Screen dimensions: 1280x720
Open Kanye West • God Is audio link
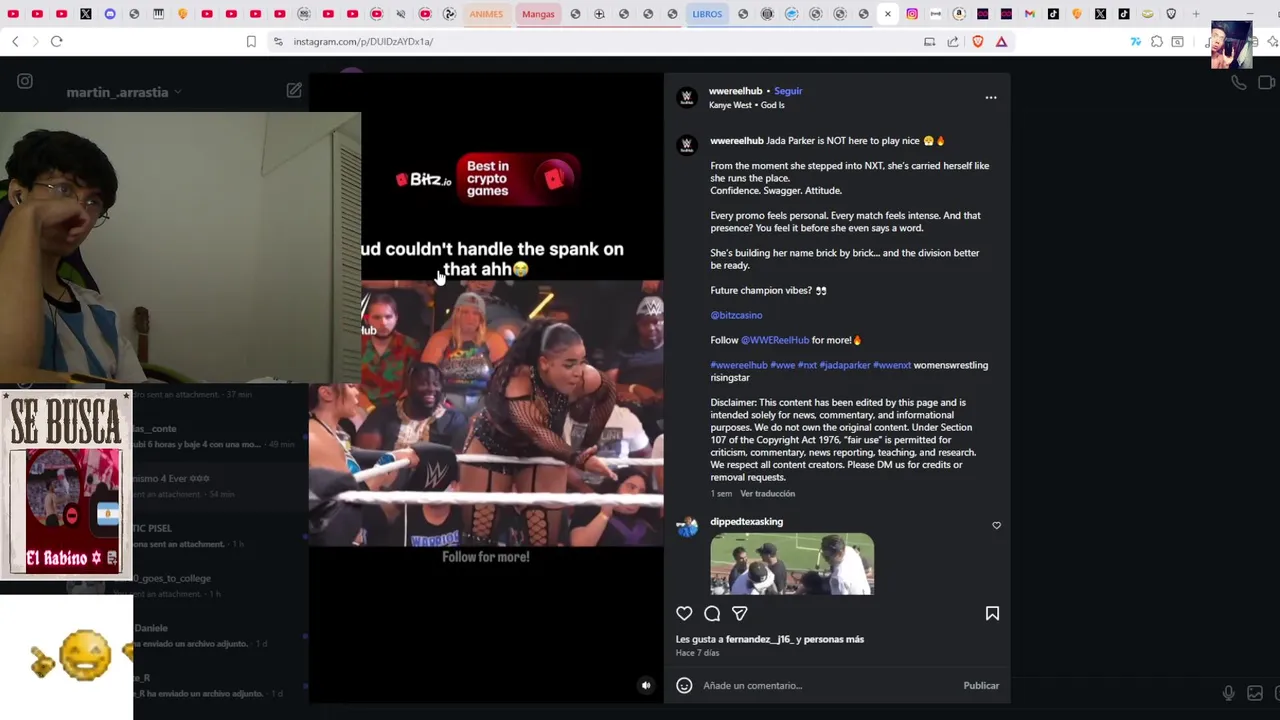click(747, 105)
